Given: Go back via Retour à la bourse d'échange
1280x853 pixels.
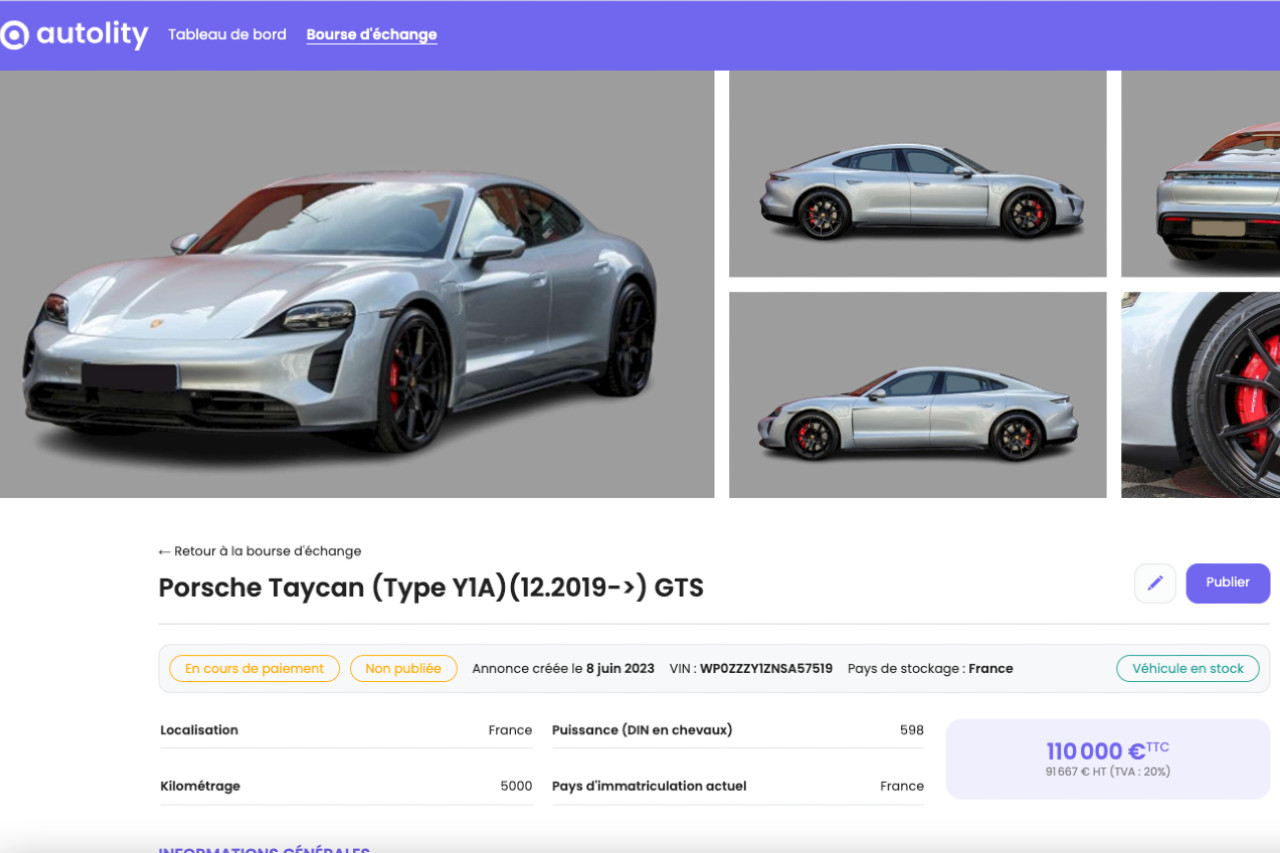Looking at the screenshot, I should point(260,551).
